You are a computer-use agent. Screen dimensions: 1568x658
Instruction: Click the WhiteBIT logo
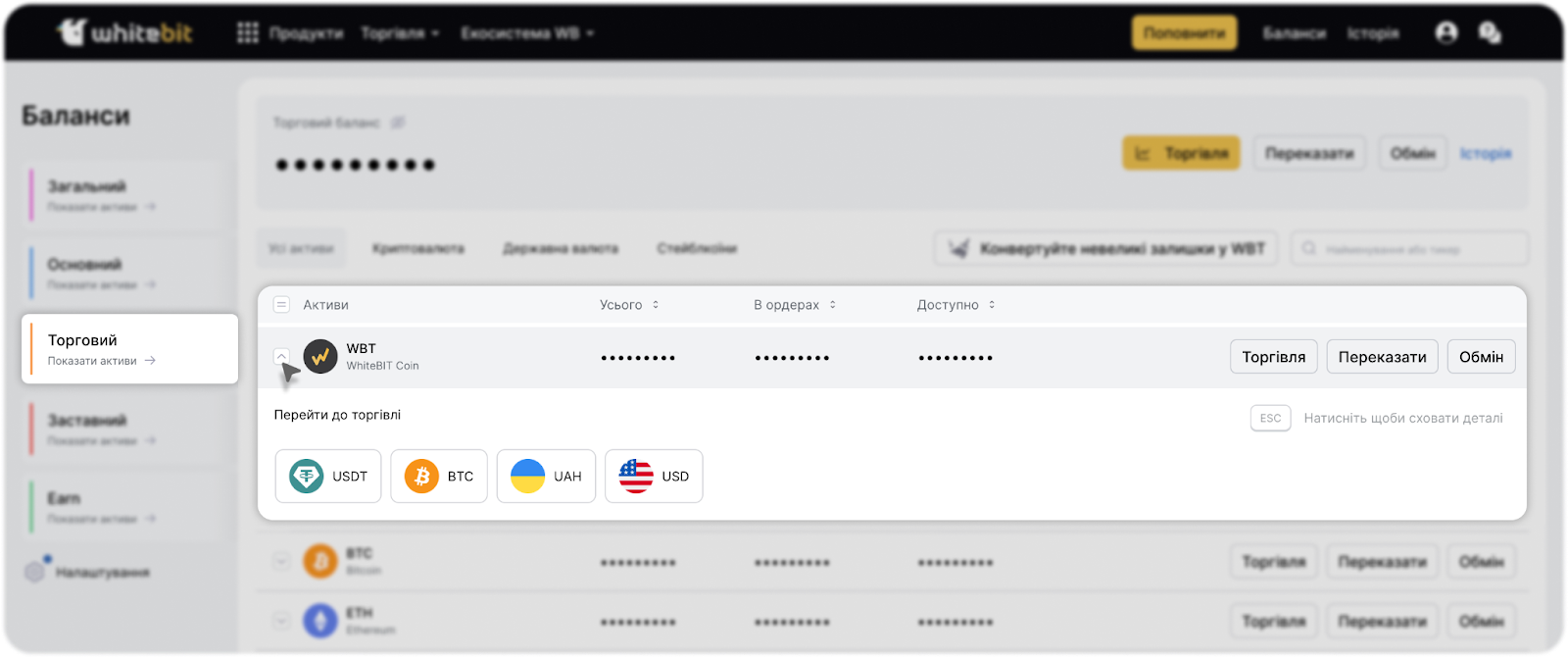click(124, 33)
